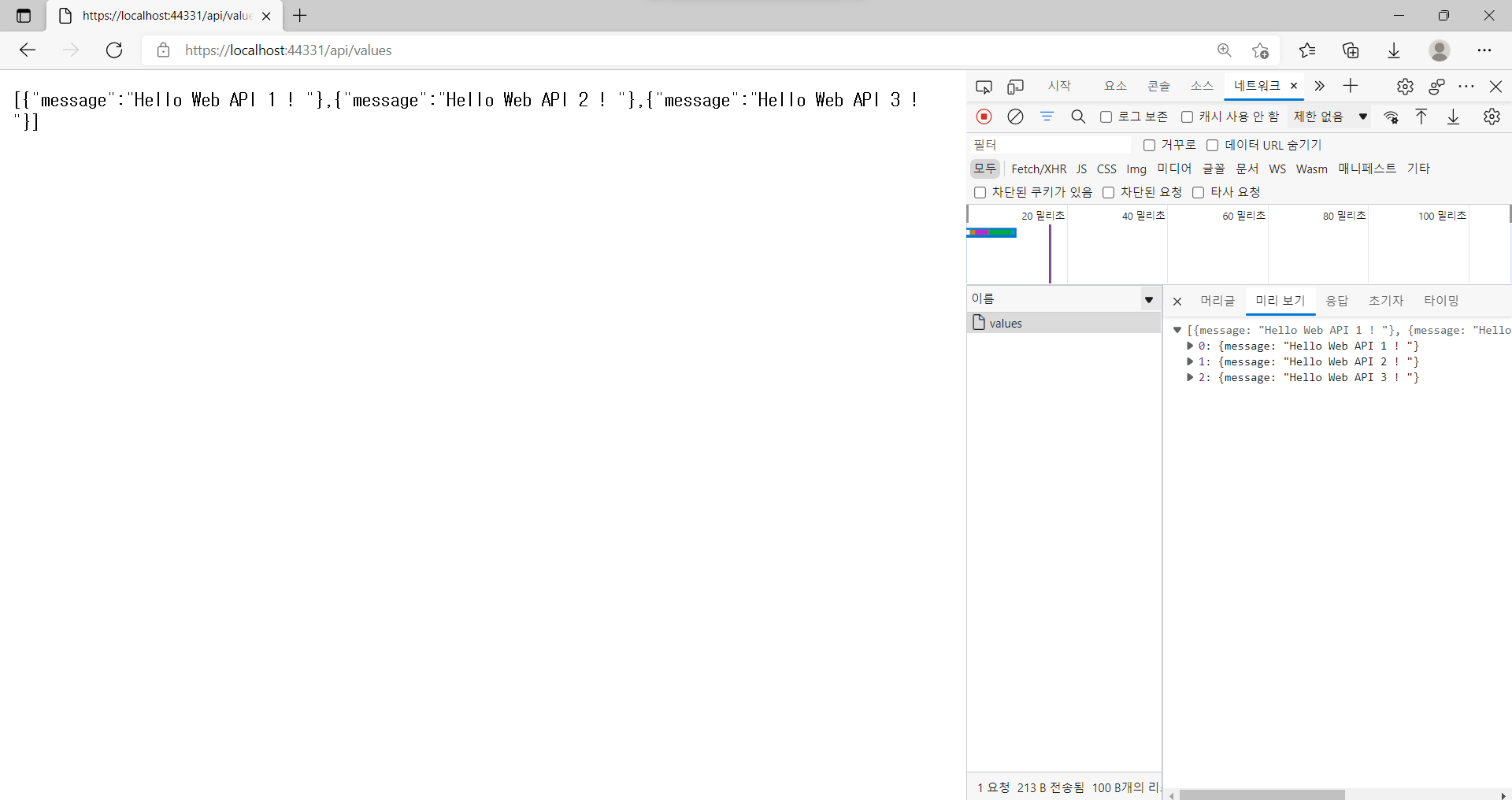The height and width of the screenshot is (800, 1512).
Task: Open network conditions wifi icon
Action: tap(1392, 117)
